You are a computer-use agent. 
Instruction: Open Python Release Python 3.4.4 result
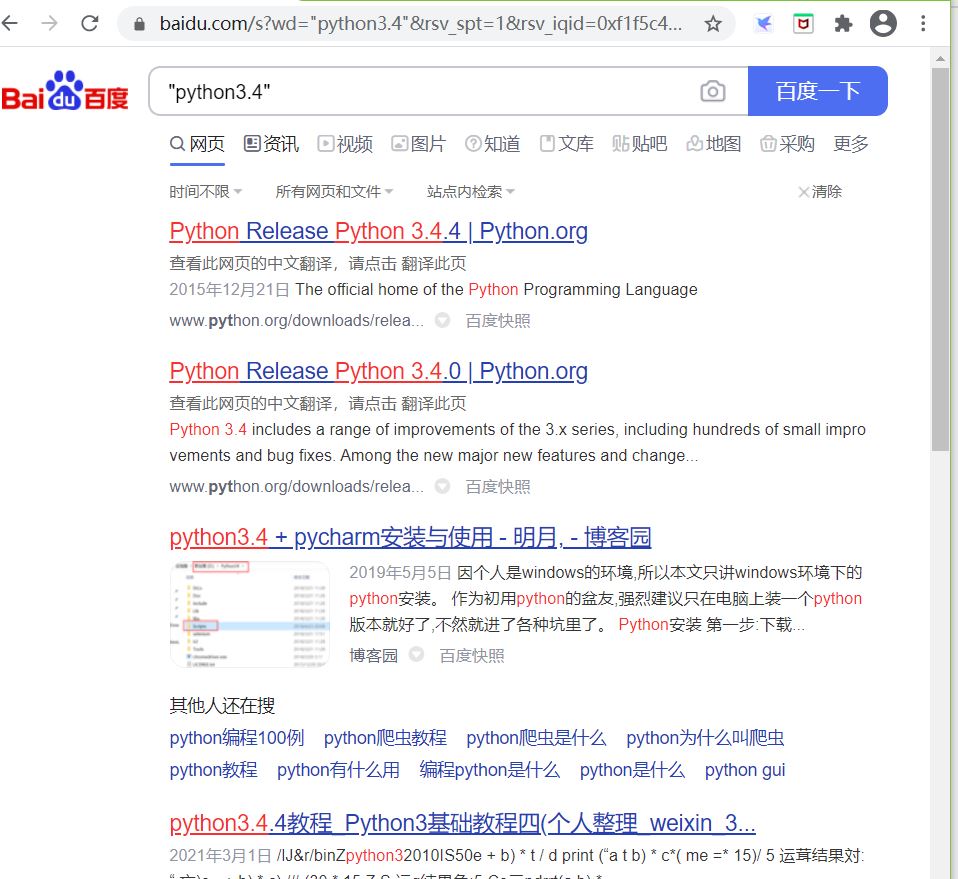[378, 232]
